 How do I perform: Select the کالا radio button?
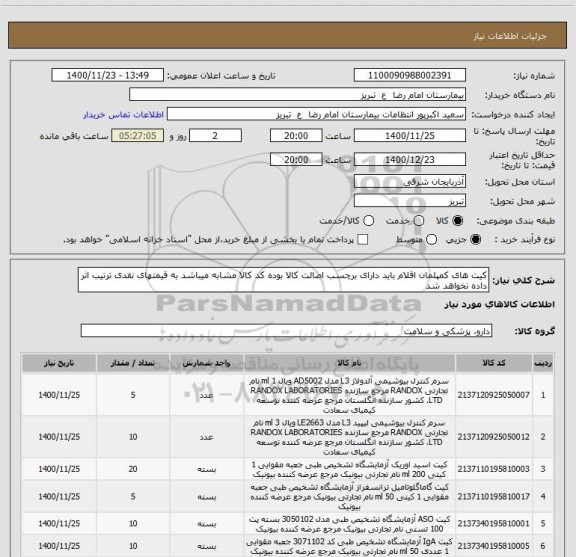[x=458, y=221]
